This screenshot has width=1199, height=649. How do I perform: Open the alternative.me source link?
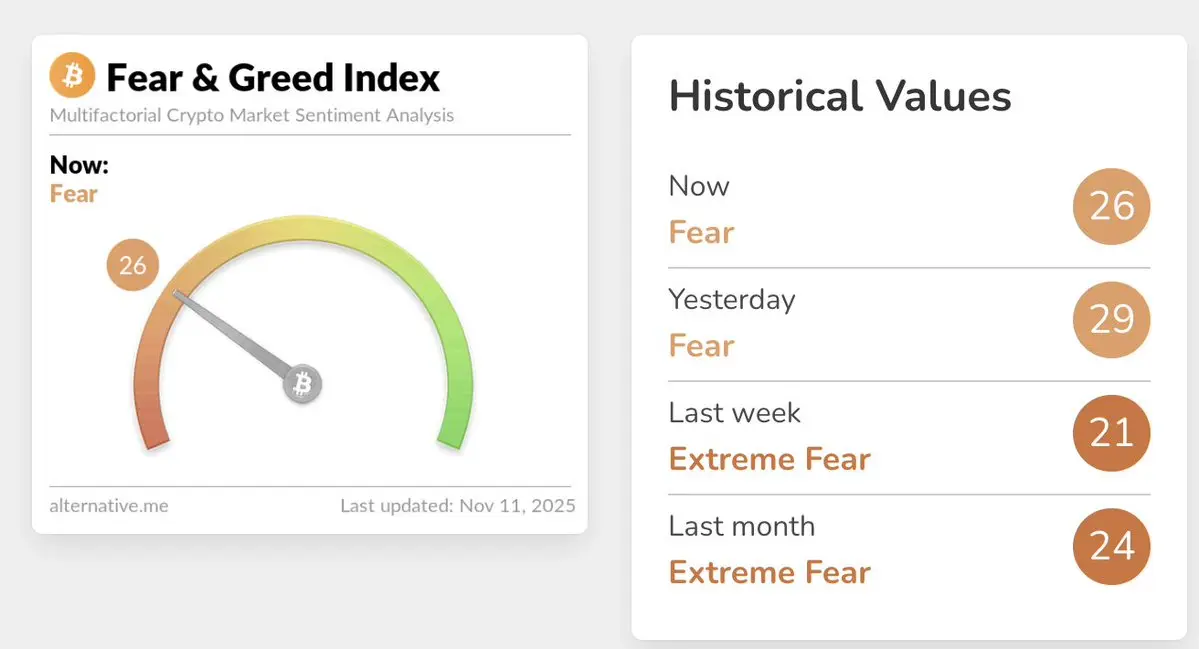(x=109, y=506)
